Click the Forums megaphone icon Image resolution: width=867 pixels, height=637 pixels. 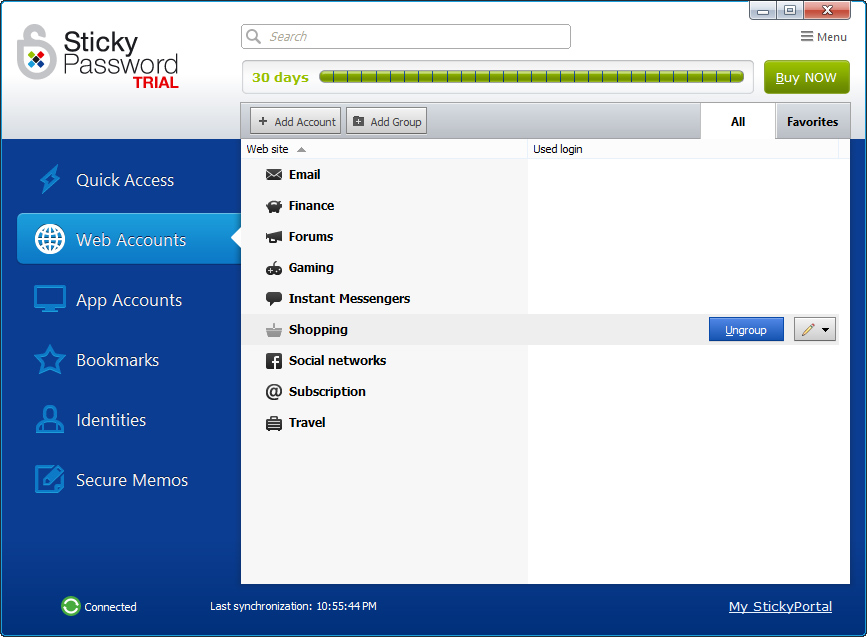(x=274, y=237)
